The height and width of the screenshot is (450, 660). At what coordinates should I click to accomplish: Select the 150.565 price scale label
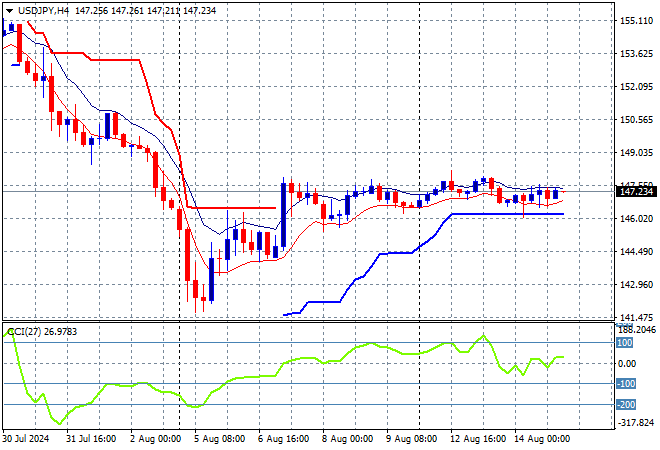click(x=636, y=120)
